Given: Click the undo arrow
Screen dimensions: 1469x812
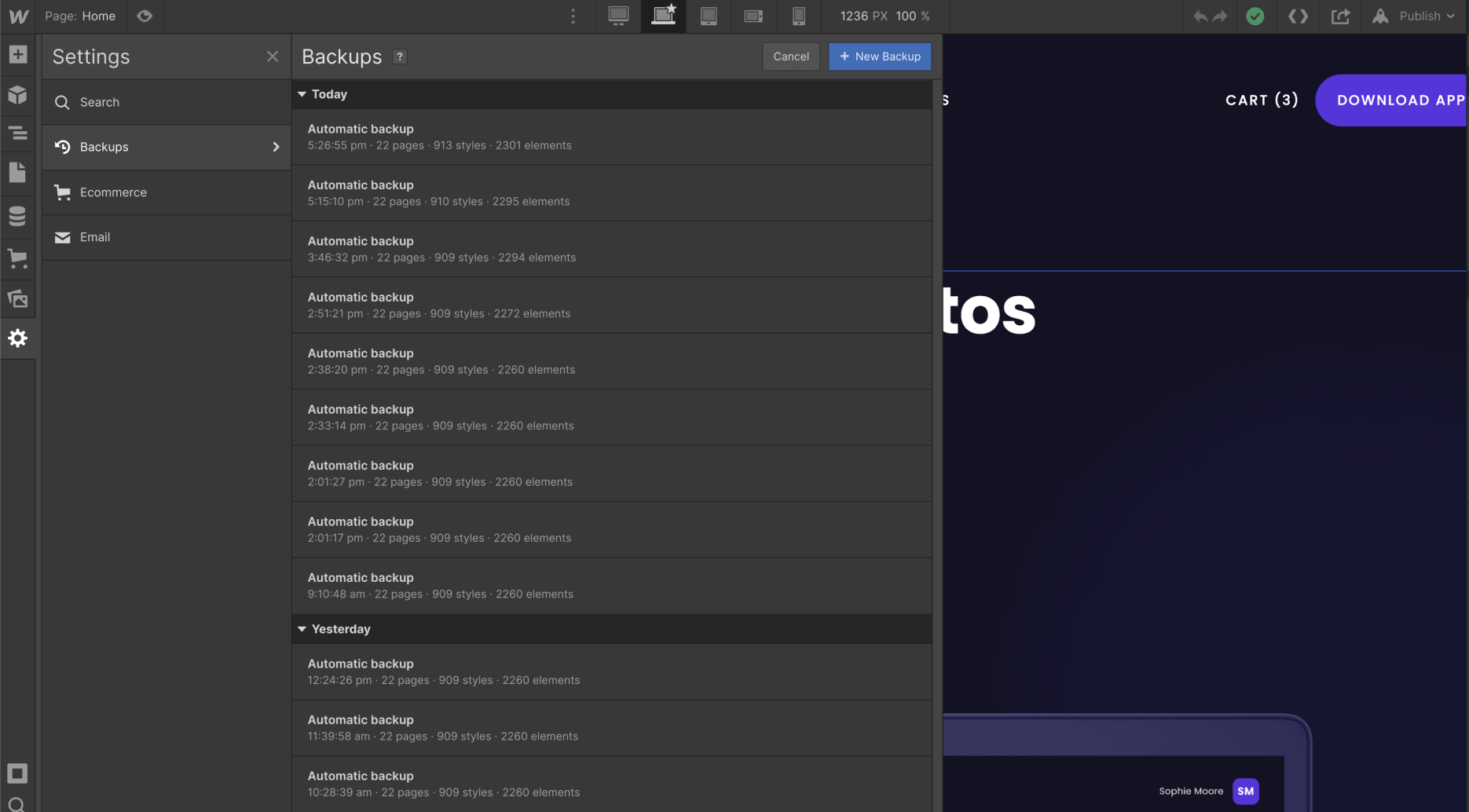Looking at the screenshot, I should click(1201, 16).
